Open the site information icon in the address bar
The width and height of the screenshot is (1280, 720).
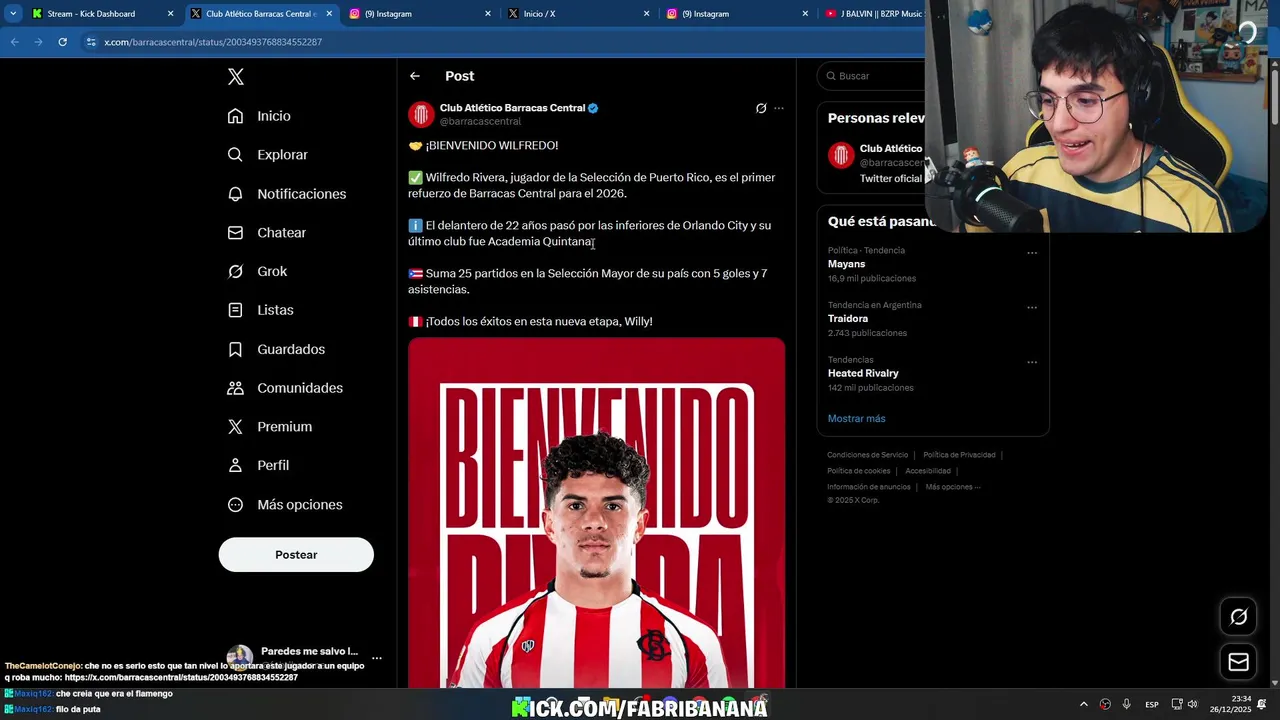point(91,42)
